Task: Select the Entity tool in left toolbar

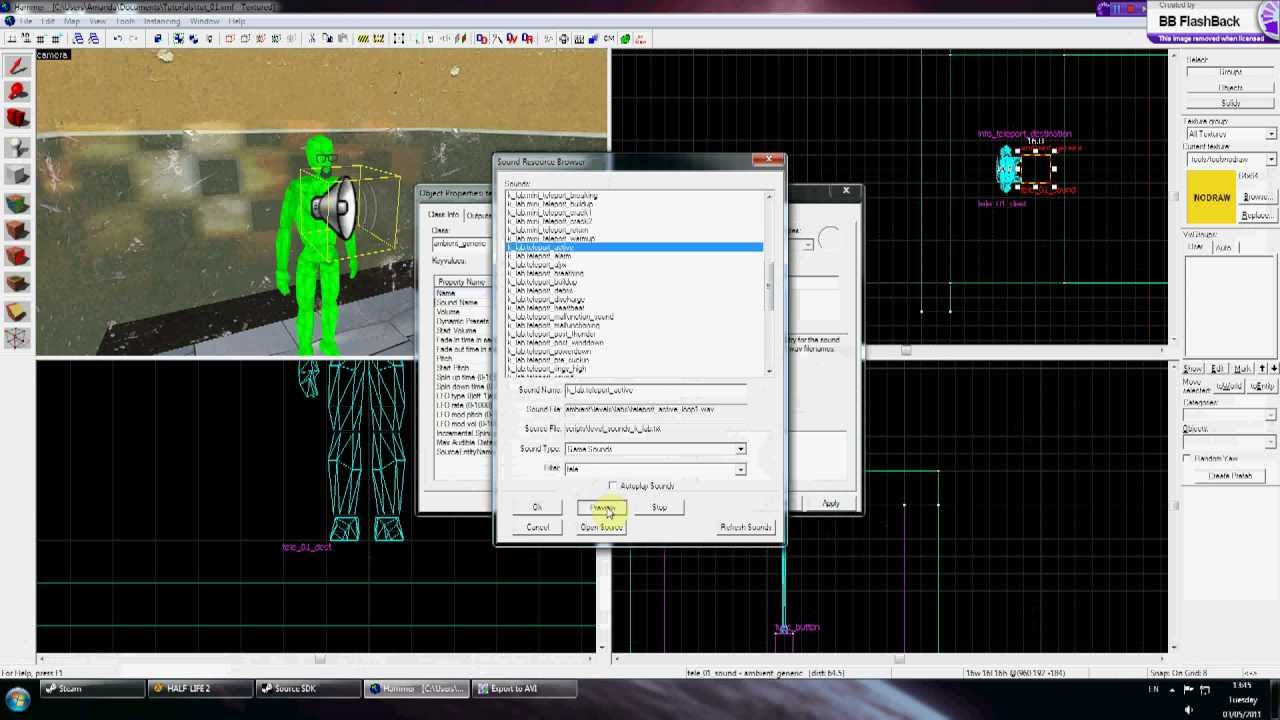Action: point(17,147)
